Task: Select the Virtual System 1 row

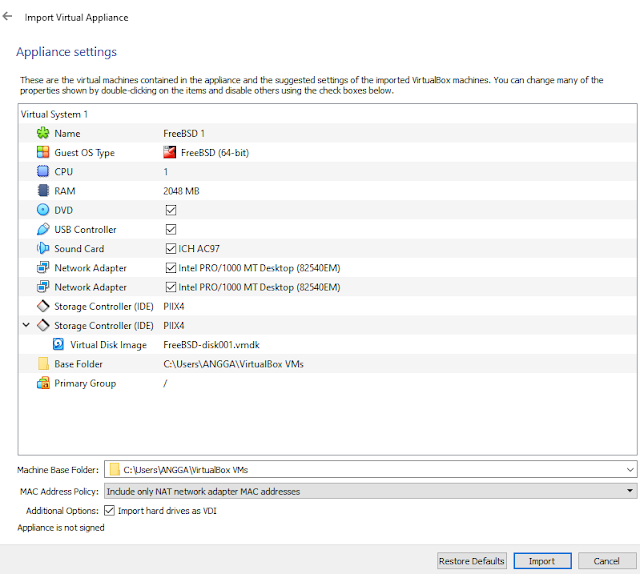Action: [328, 114]
